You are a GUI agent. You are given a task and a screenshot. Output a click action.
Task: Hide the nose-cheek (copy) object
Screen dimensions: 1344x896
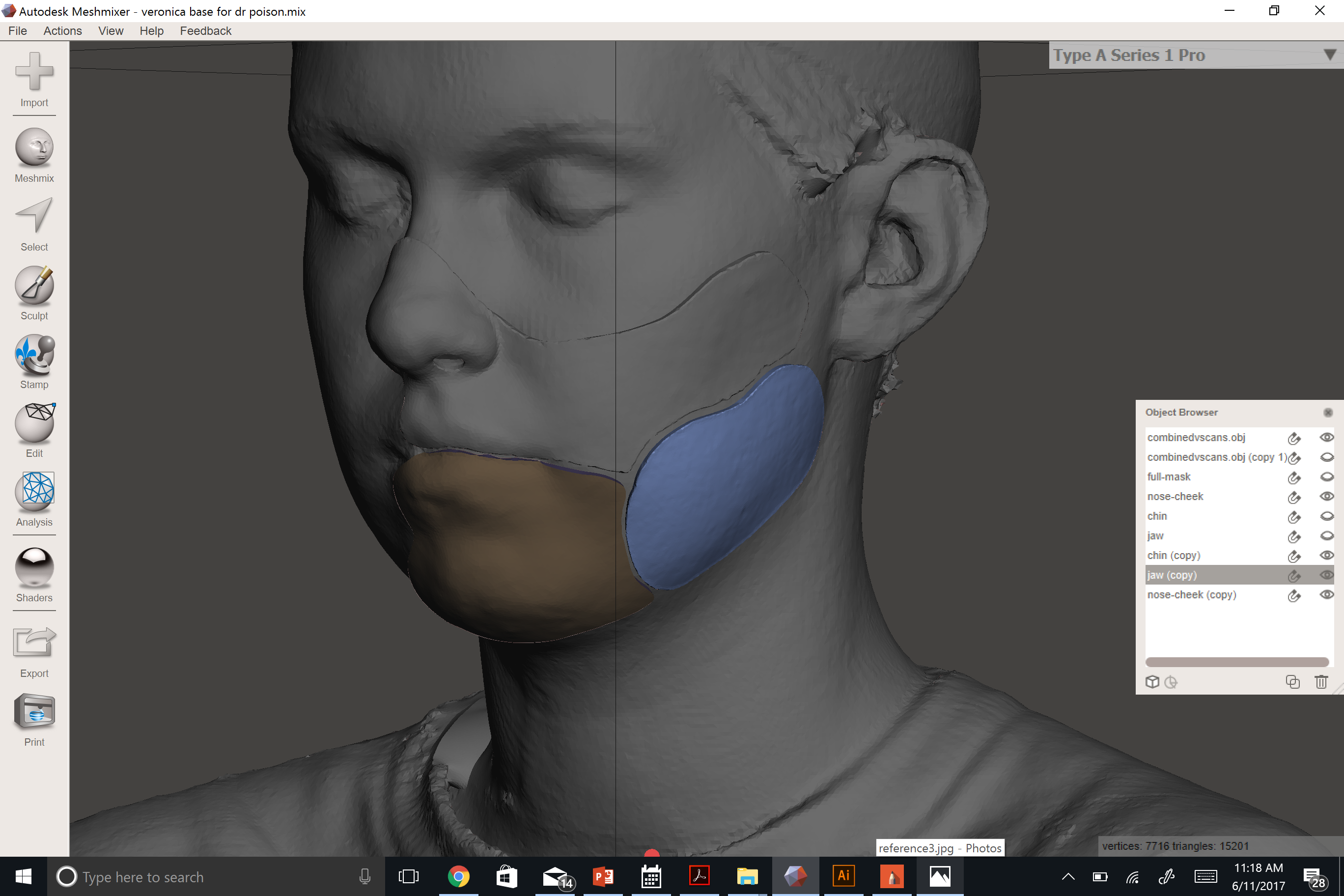[1327, 594]
